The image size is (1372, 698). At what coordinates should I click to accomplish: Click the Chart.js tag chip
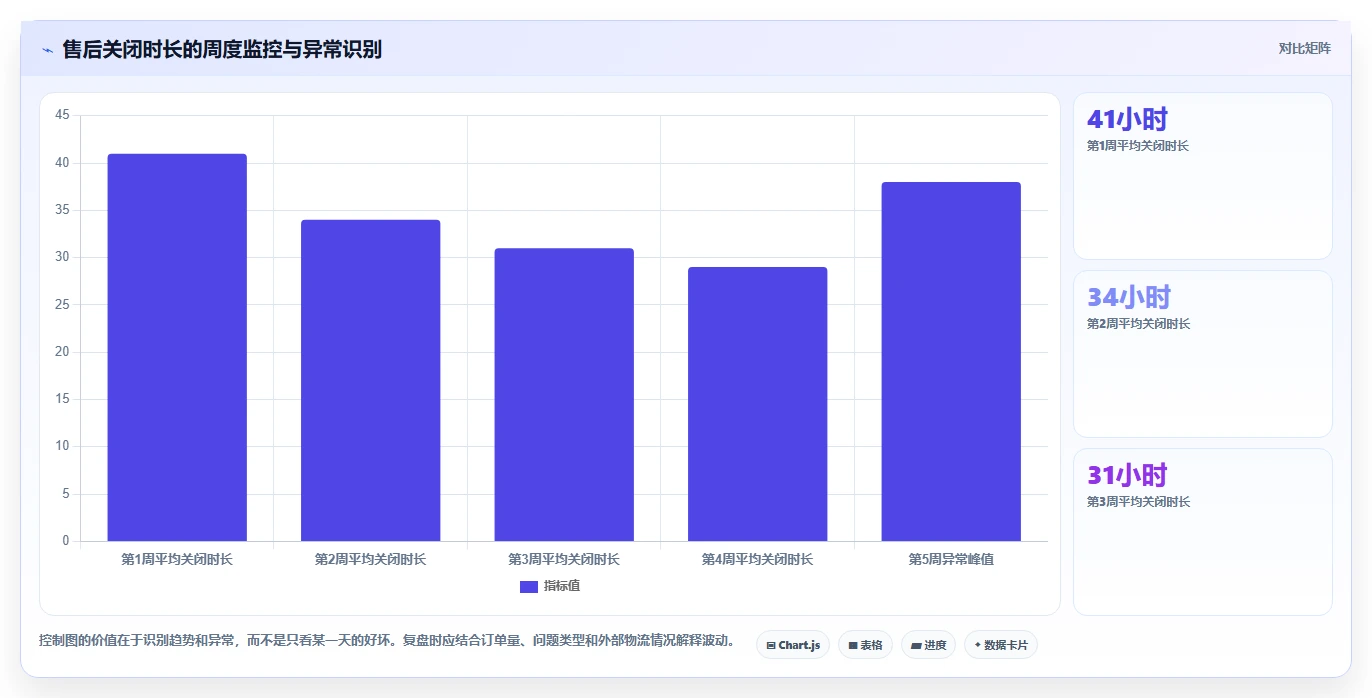pos(793,645)
